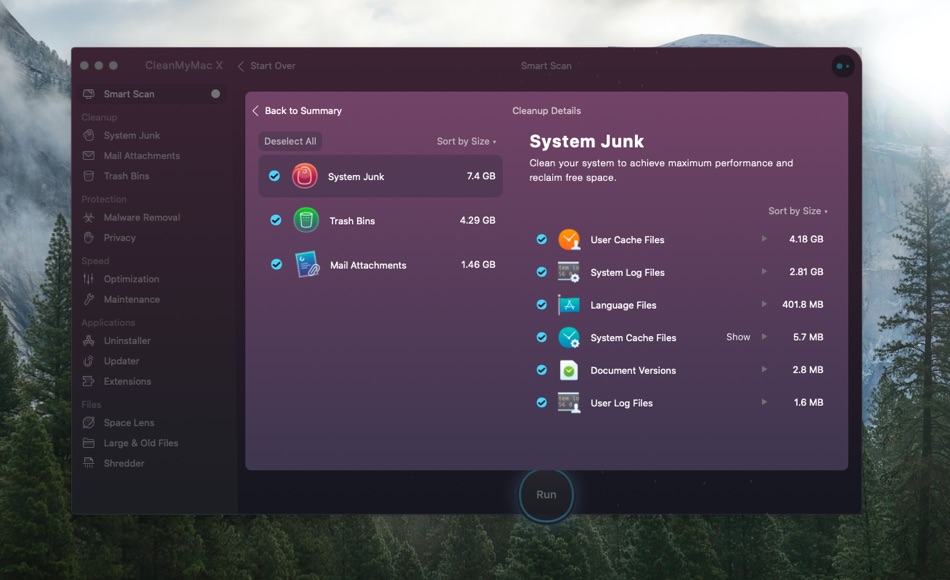The height and width of the screenshot is (580, 950).
Task: Select the Trash Bins 4.29 GB row
Action: pyautogui.click(x=380, y=220)
